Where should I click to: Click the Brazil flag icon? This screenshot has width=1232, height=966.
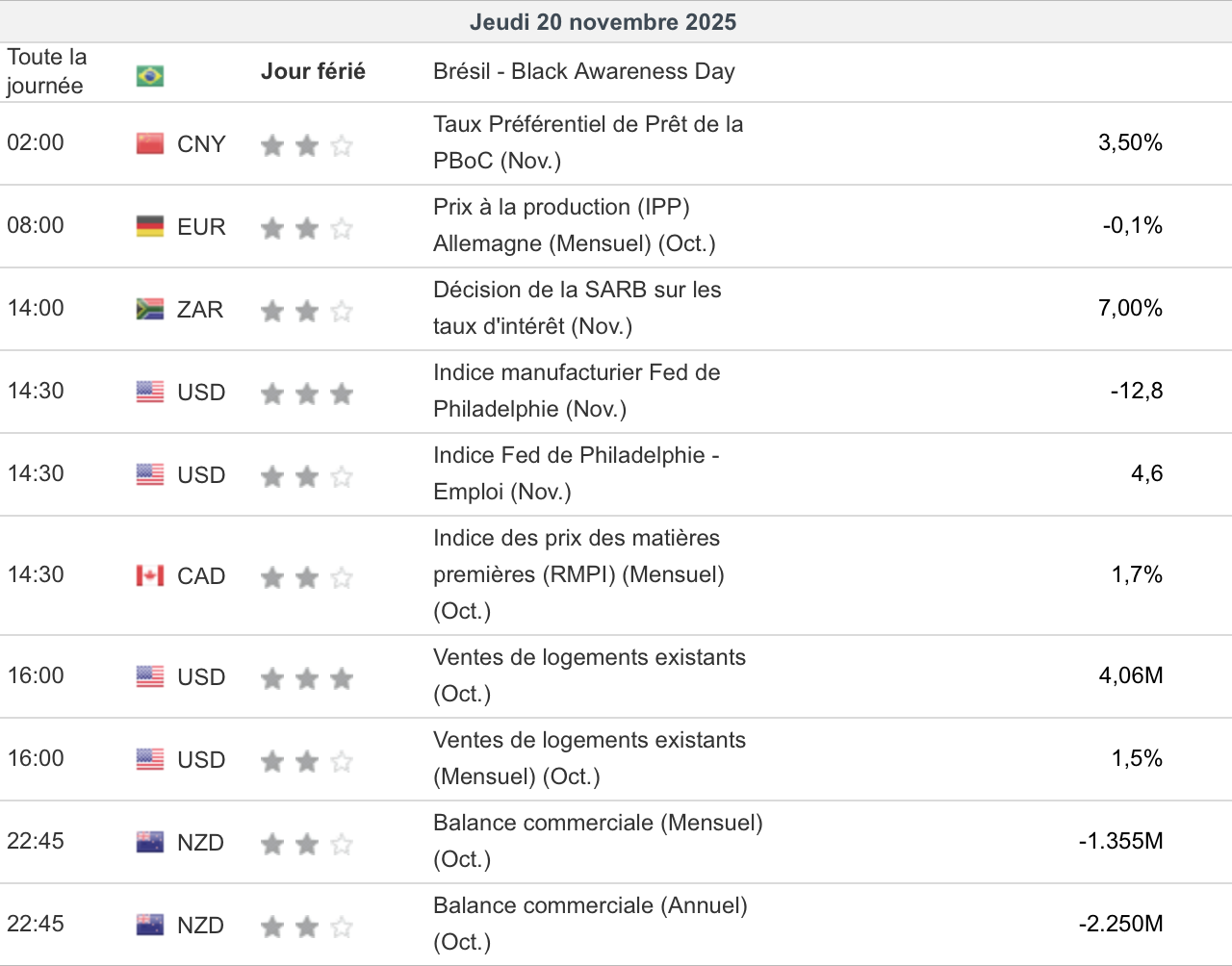[x=150, y=75]
